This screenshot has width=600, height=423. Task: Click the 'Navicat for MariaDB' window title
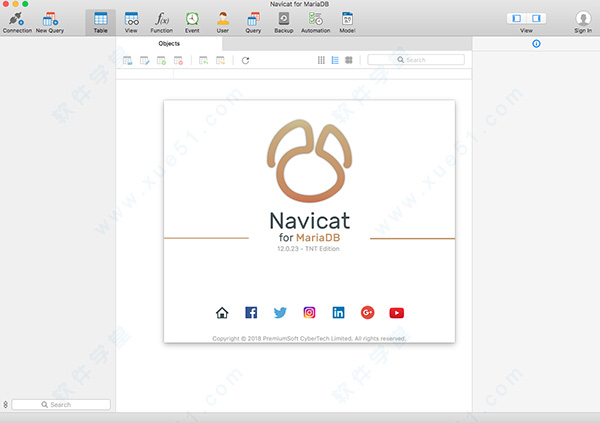(300, 4)
